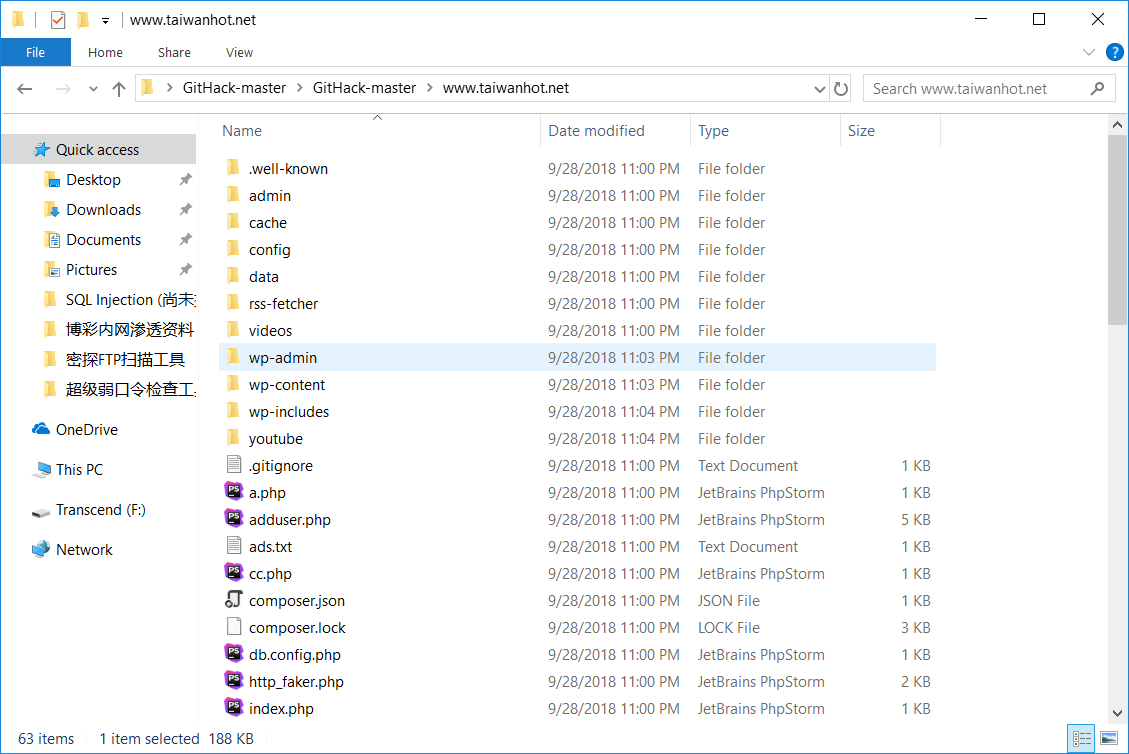The image size is (1129, 754).
Task: Select Quick access in navigation pane
Action: [x=97, y=150]
